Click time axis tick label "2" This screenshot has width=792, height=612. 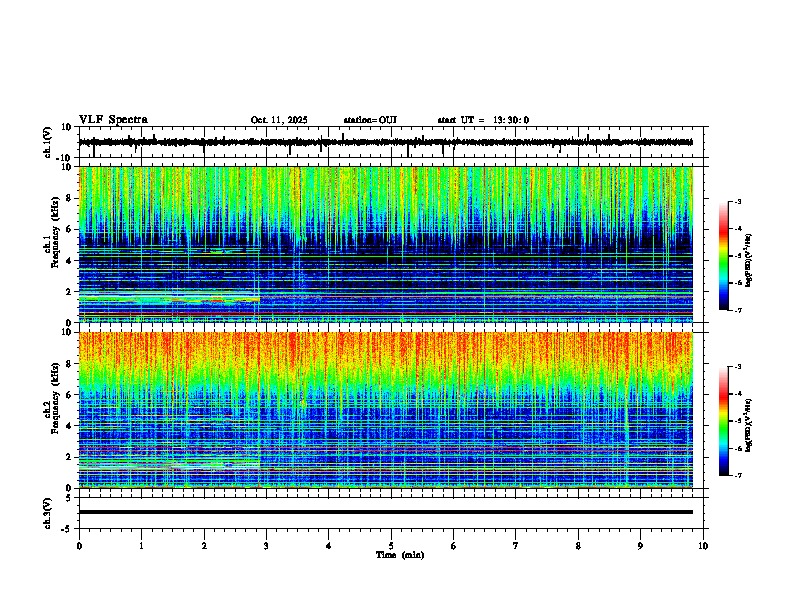tap(204, 546)
